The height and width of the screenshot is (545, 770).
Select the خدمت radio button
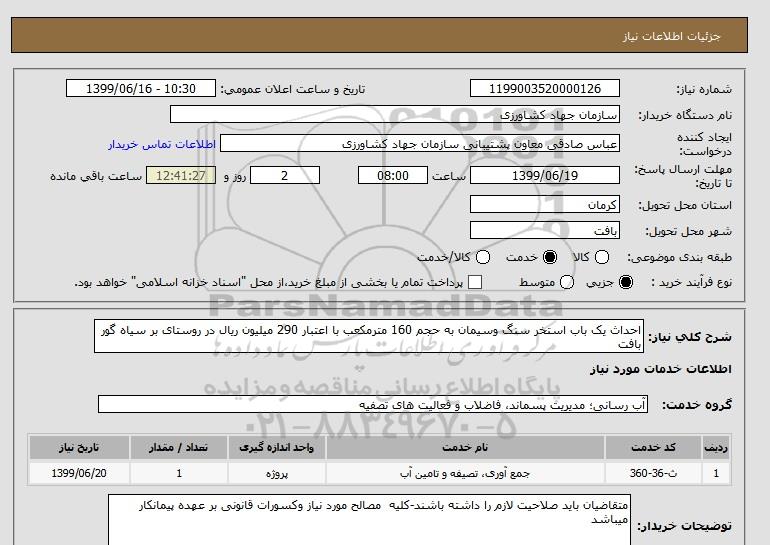(x=550, y=257)
